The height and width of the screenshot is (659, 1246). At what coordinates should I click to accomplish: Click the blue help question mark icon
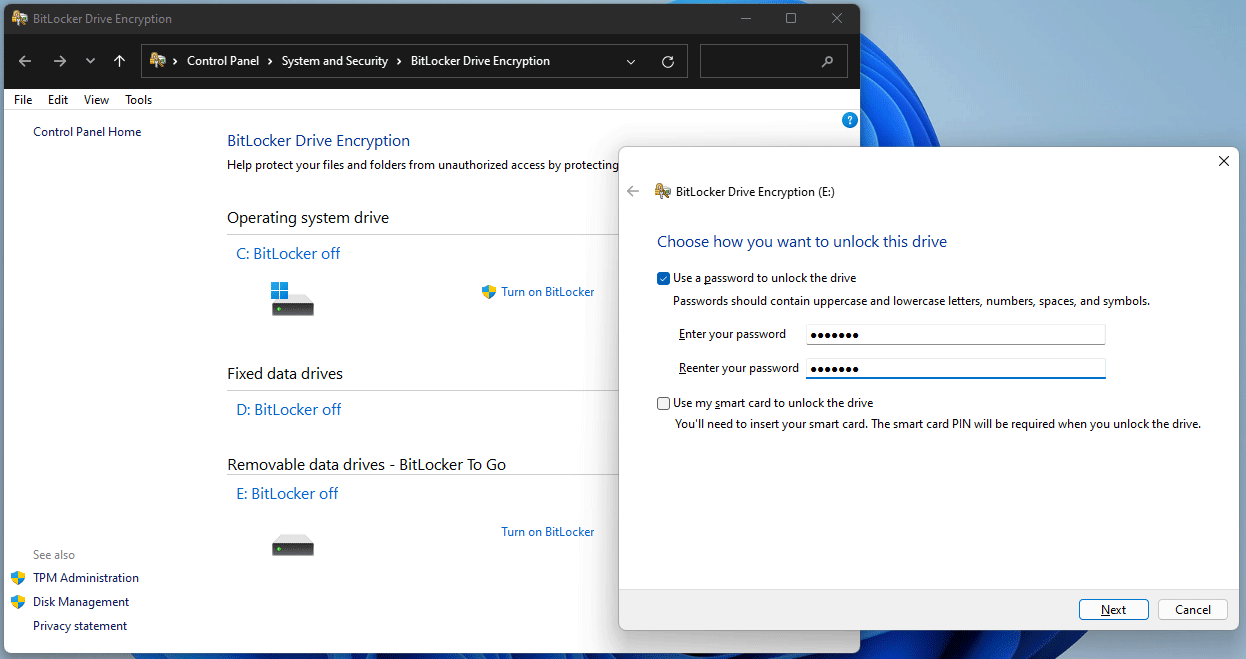pos(850,120)
